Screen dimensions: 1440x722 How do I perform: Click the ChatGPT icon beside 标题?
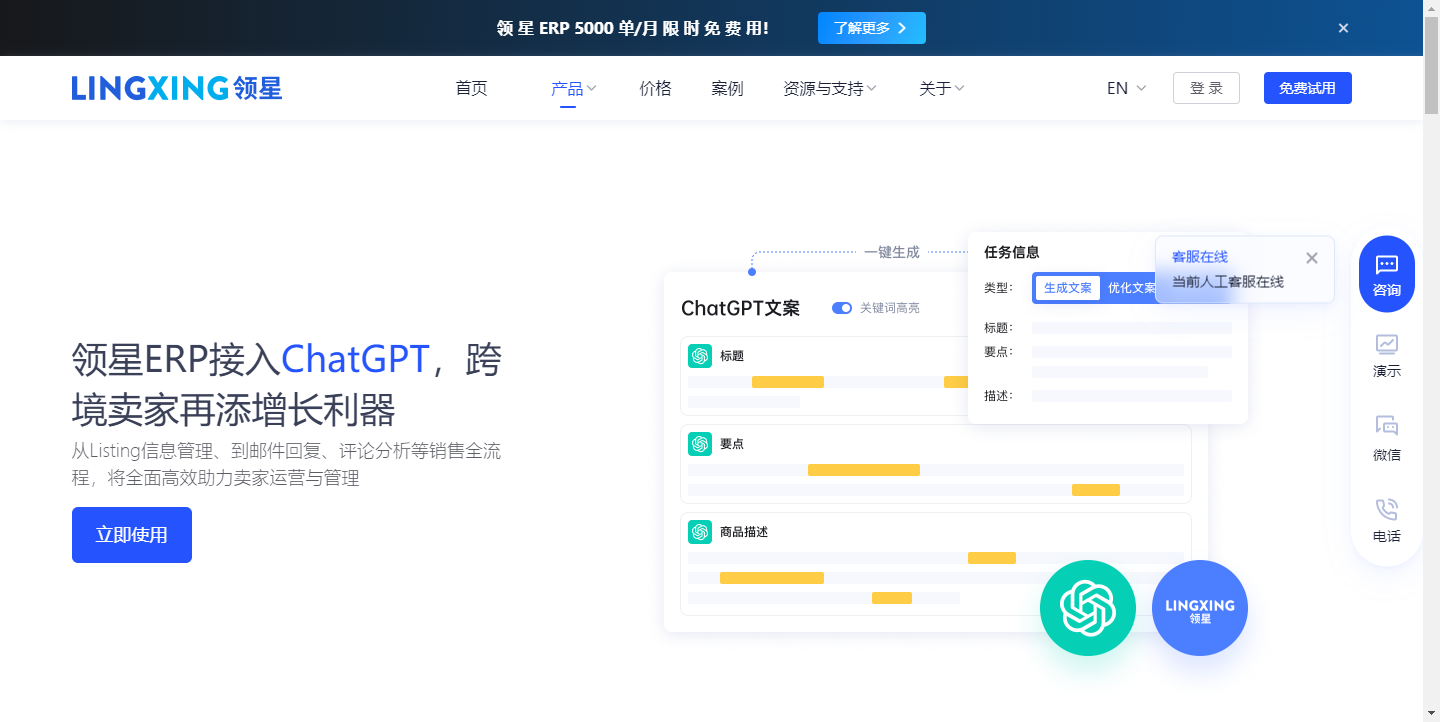700,356
